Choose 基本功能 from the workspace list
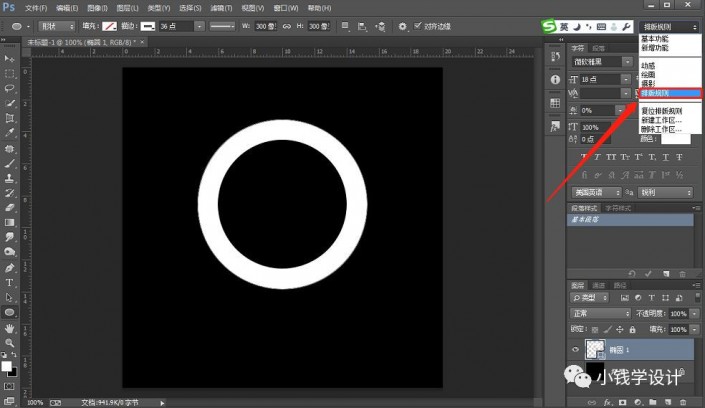705x408 pixels. click(x=655, y=39)
